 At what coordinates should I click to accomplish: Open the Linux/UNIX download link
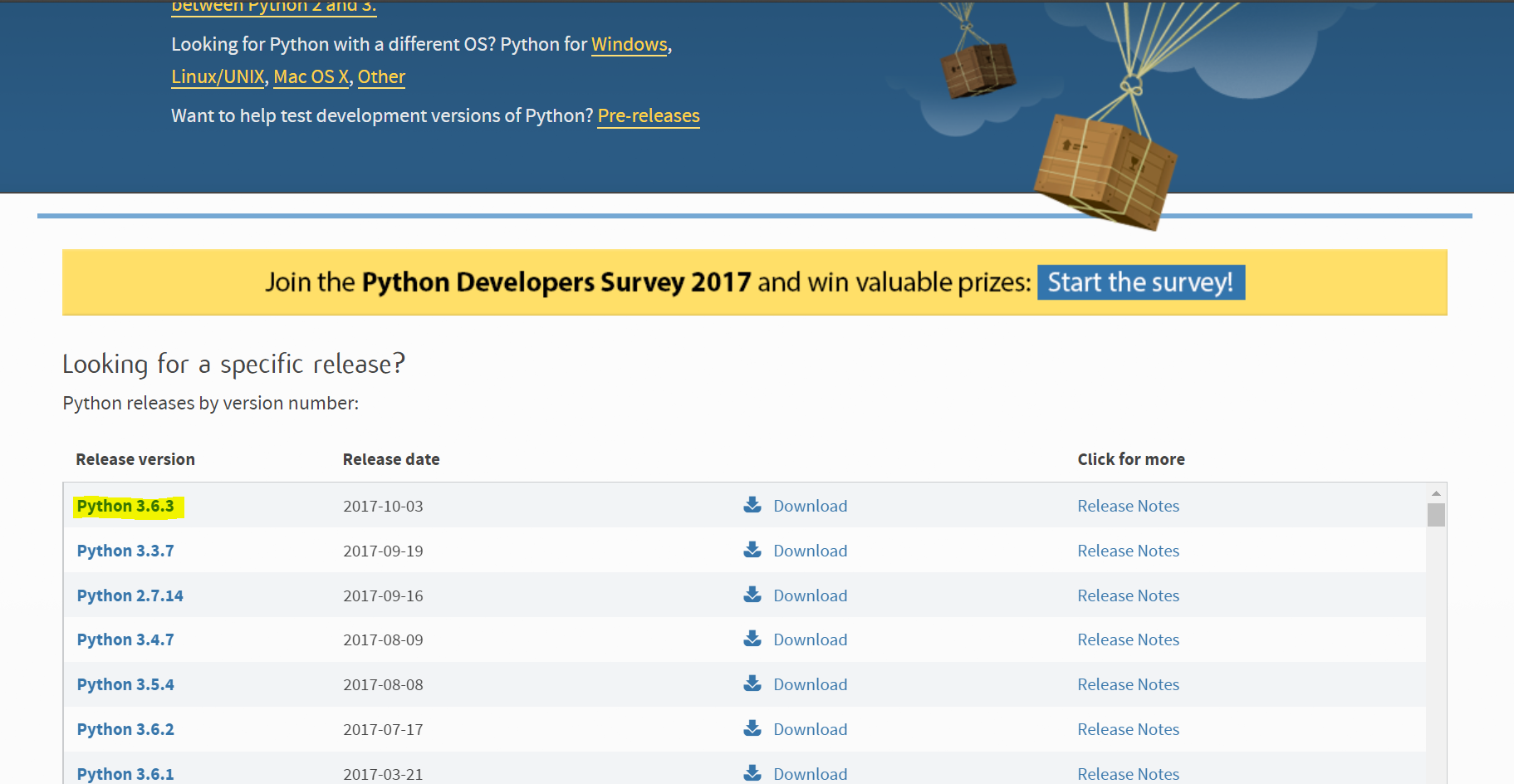pos(218,77)
